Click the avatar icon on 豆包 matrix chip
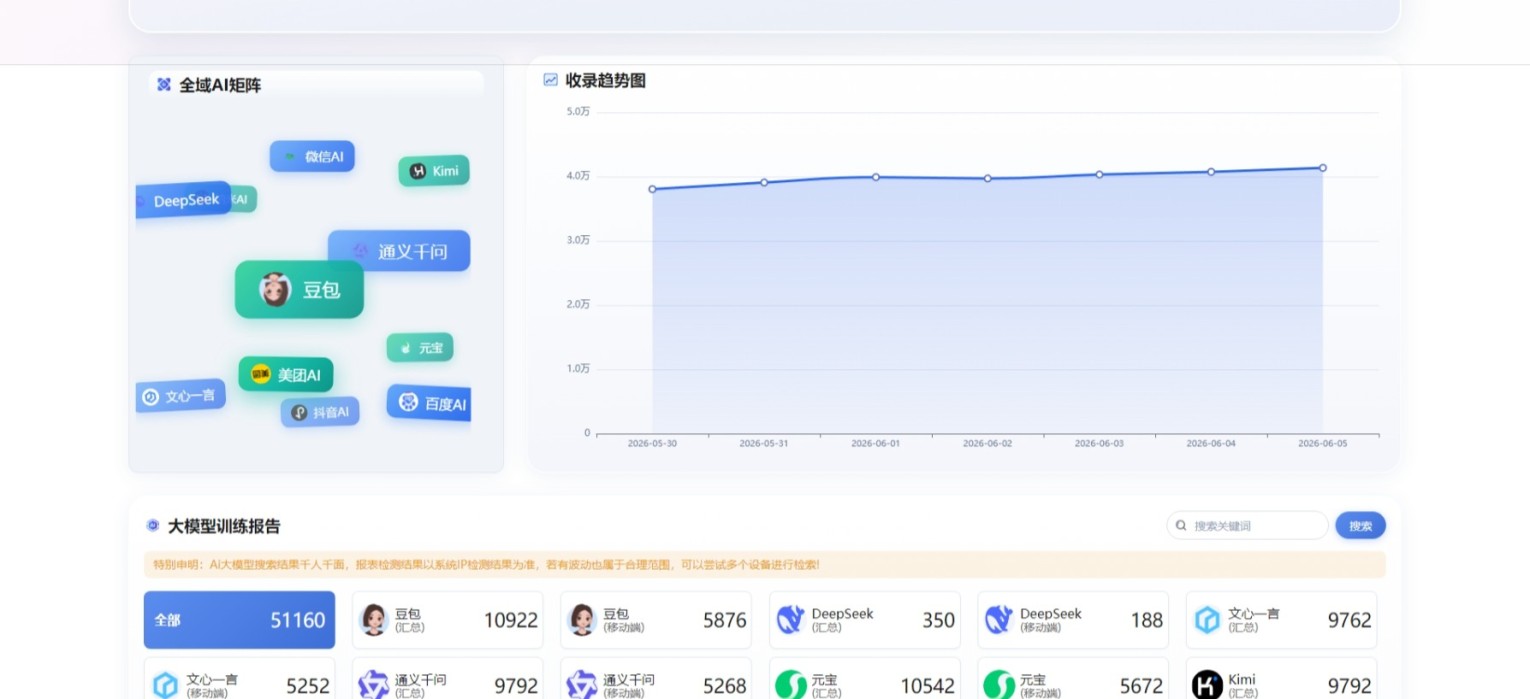The height and width of the screenshot is (699, 1530). pyautogui.click(x=275, y=289)
